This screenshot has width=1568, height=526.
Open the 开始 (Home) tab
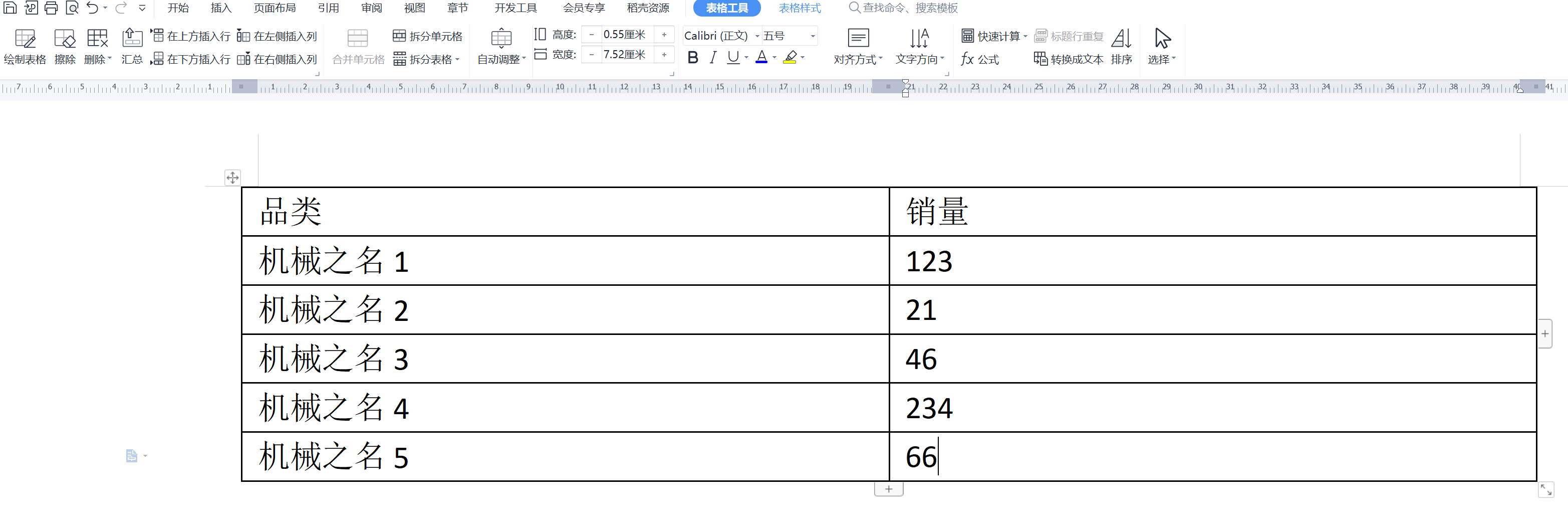(178, 8)
